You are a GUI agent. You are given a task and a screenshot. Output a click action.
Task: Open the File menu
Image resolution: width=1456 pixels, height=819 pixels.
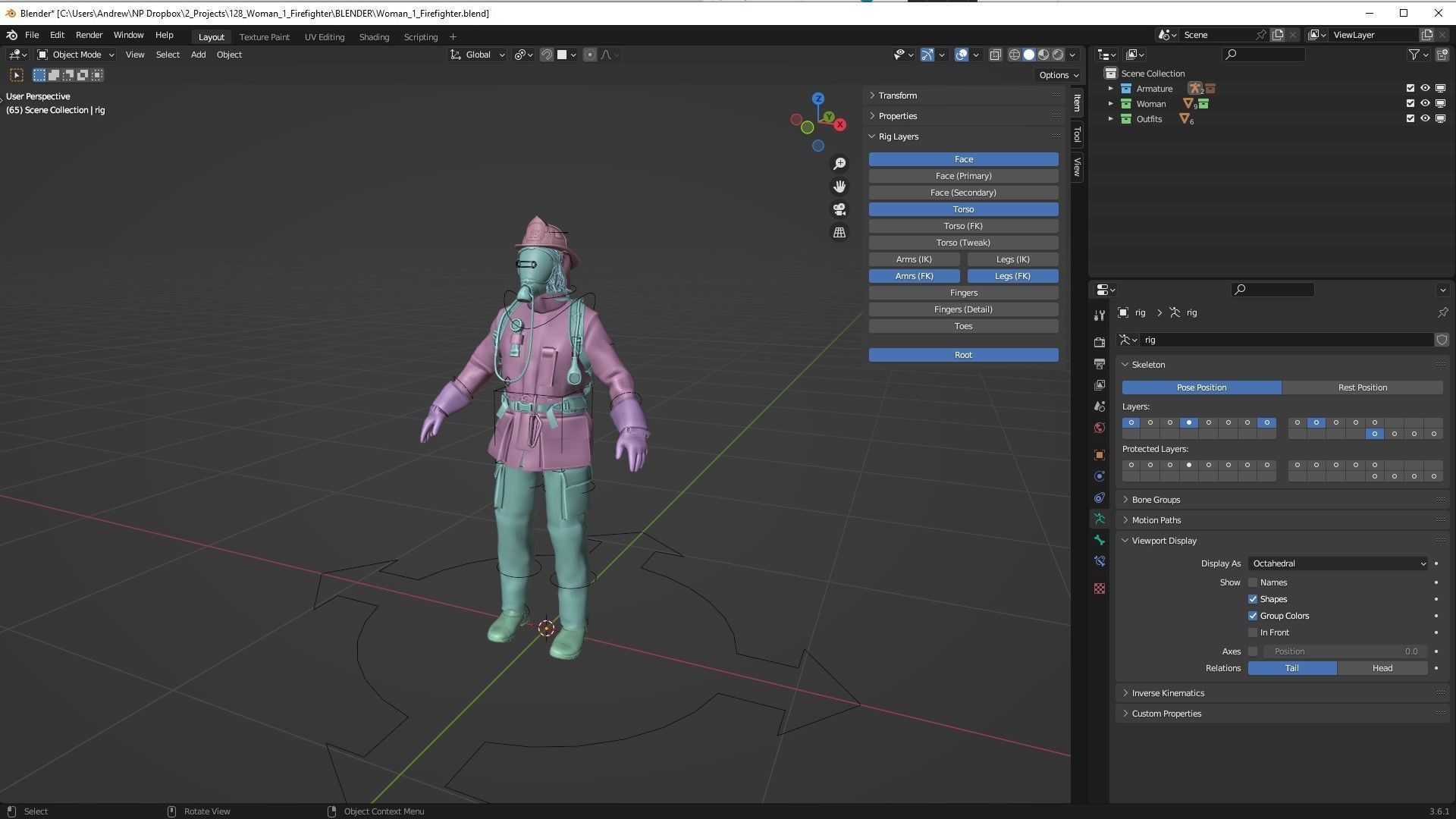[32, 35]
